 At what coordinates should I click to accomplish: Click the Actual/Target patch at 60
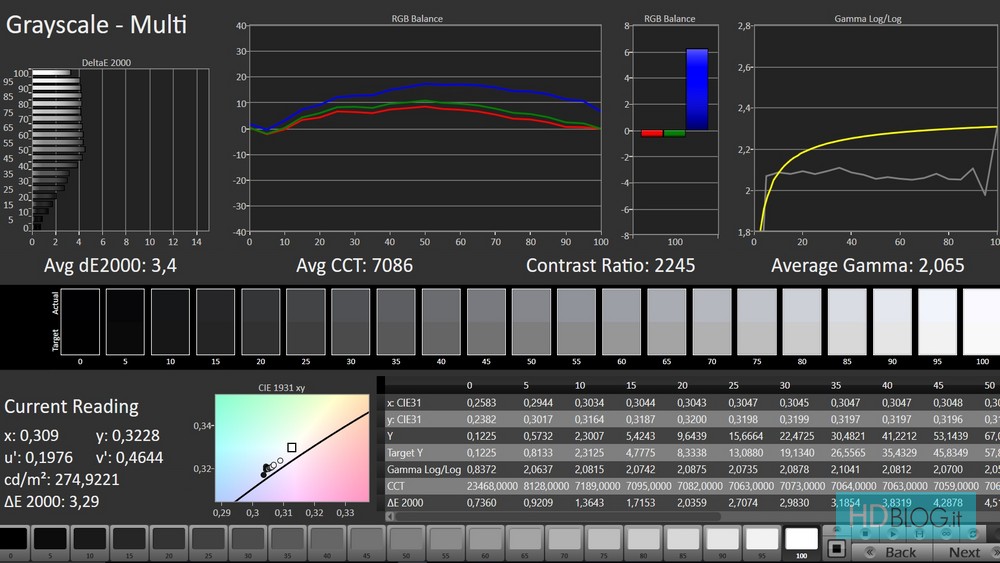point(621,320)
